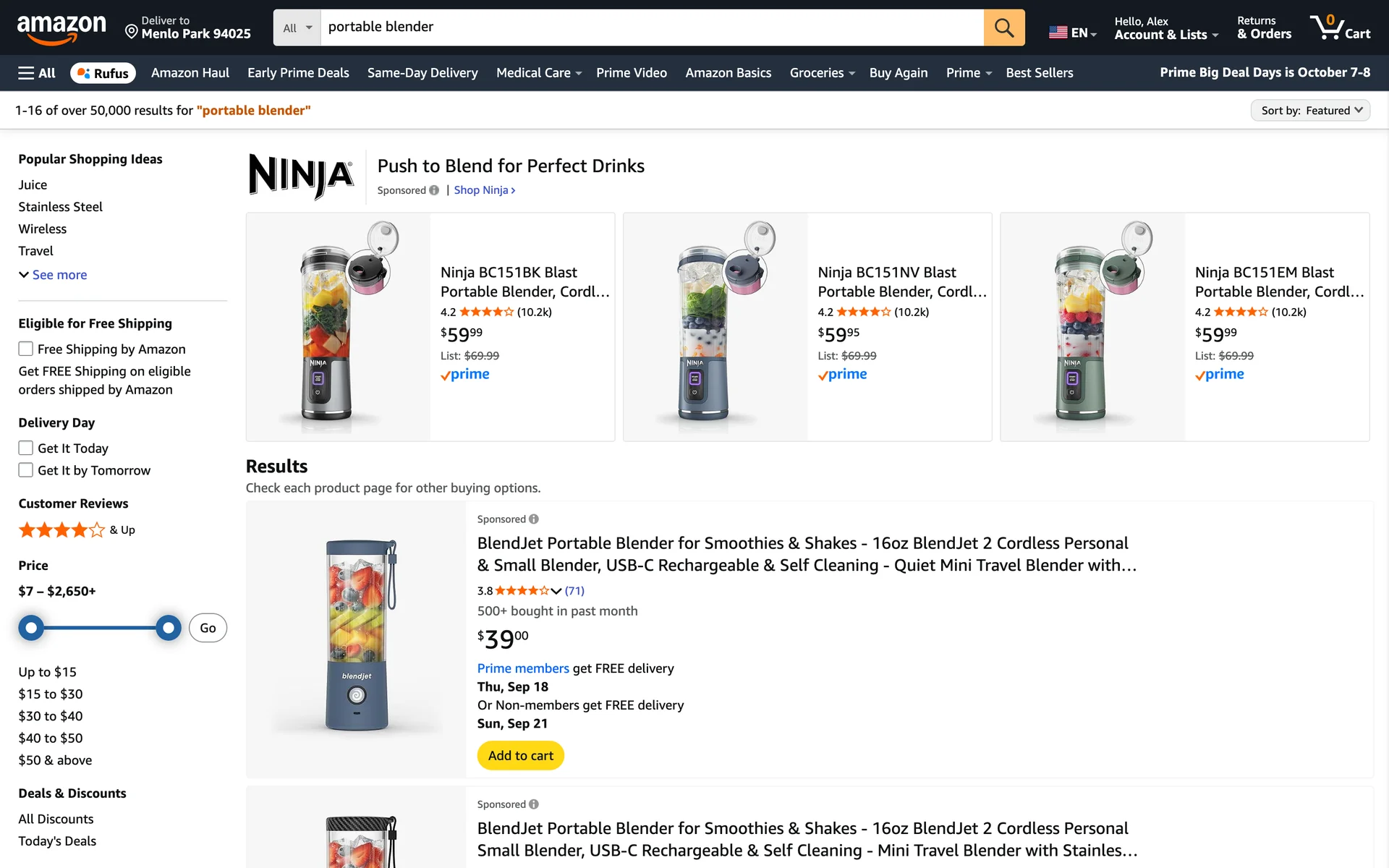This screenshot has height=868, width=1389.
Task: Tick the Get It by Tomorrow checkbox
Action: pyautogui.click(x=26, y=470)
